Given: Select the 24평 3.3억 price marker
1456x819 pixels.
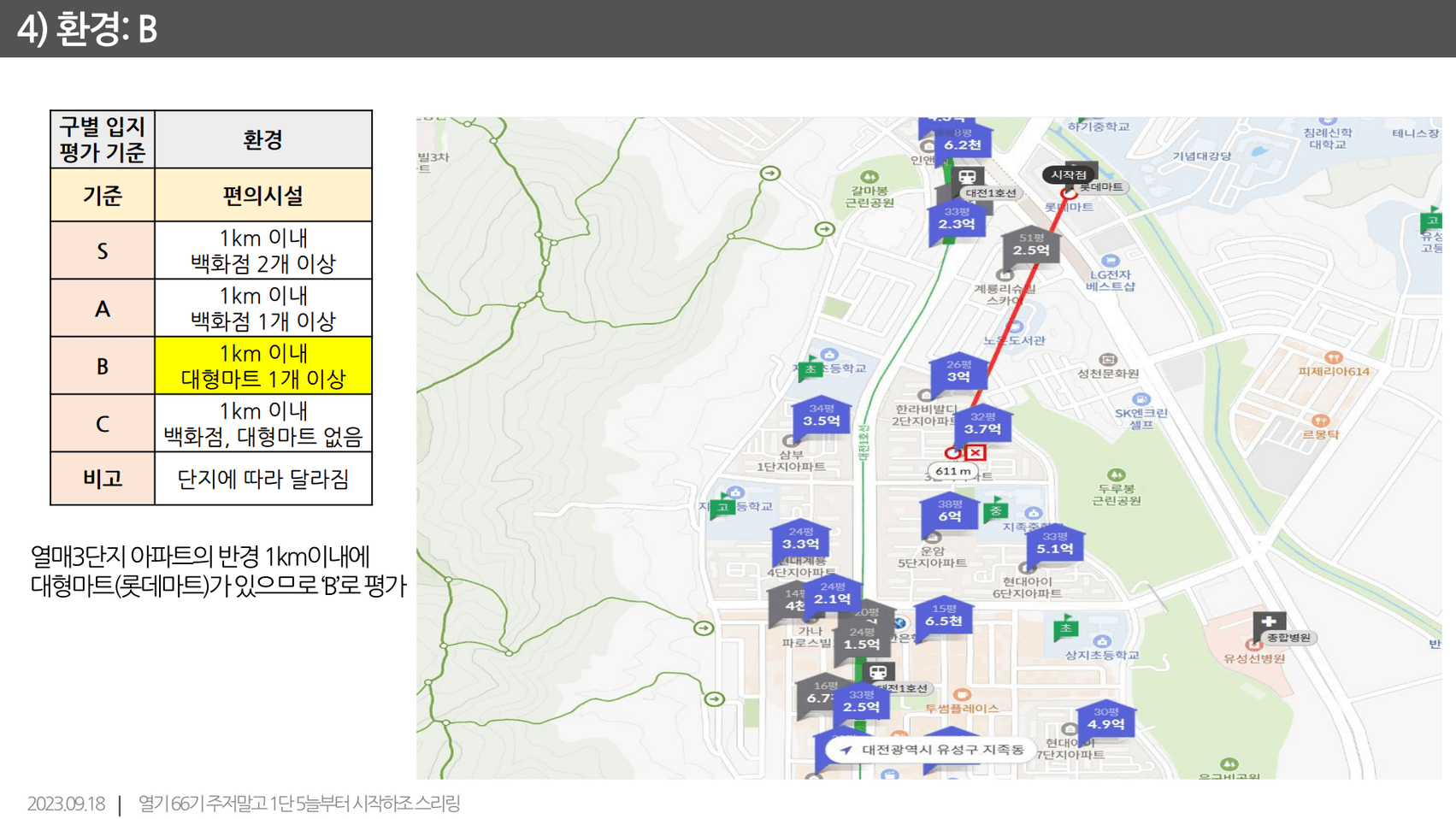Looking at the screenshot, I should [x=800, y=540].
